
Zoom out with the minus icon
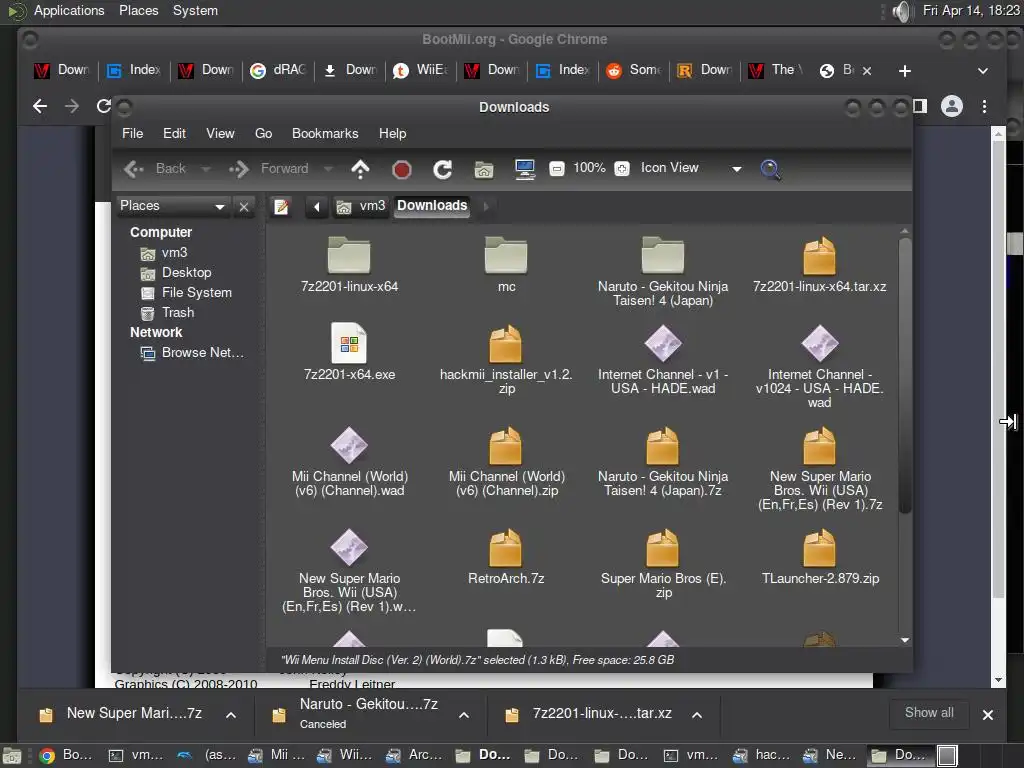(557, 169)
